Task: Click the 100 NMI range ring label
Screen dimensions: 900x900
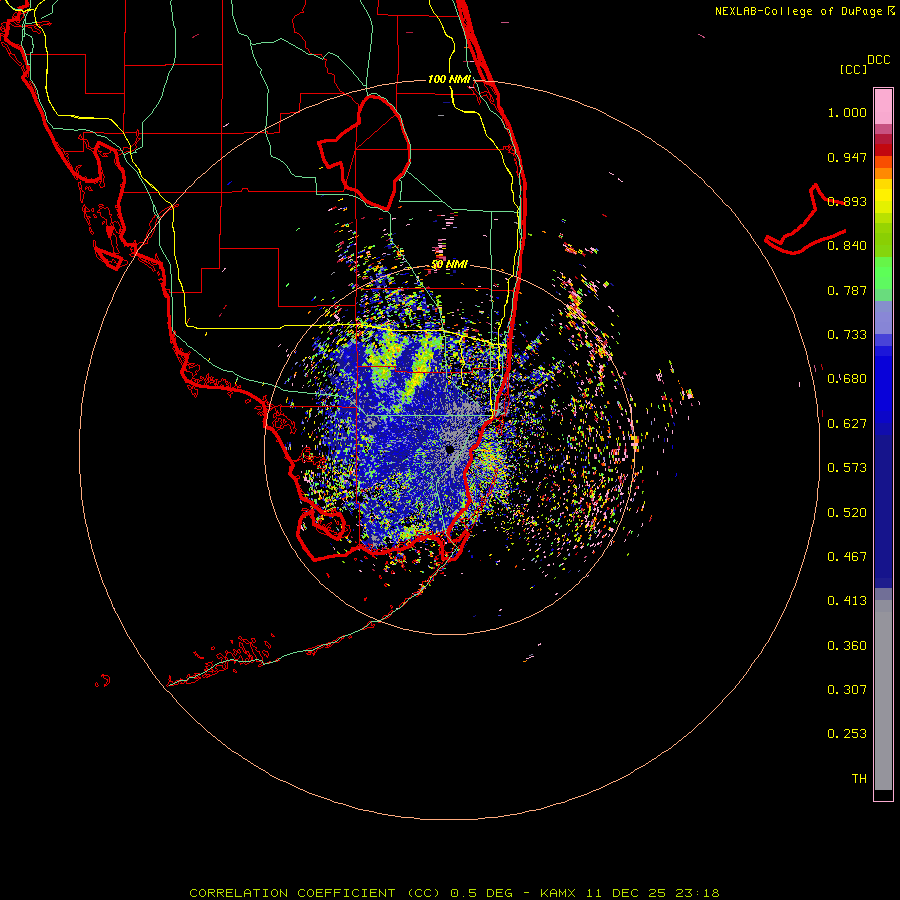Action: (449, 79)
